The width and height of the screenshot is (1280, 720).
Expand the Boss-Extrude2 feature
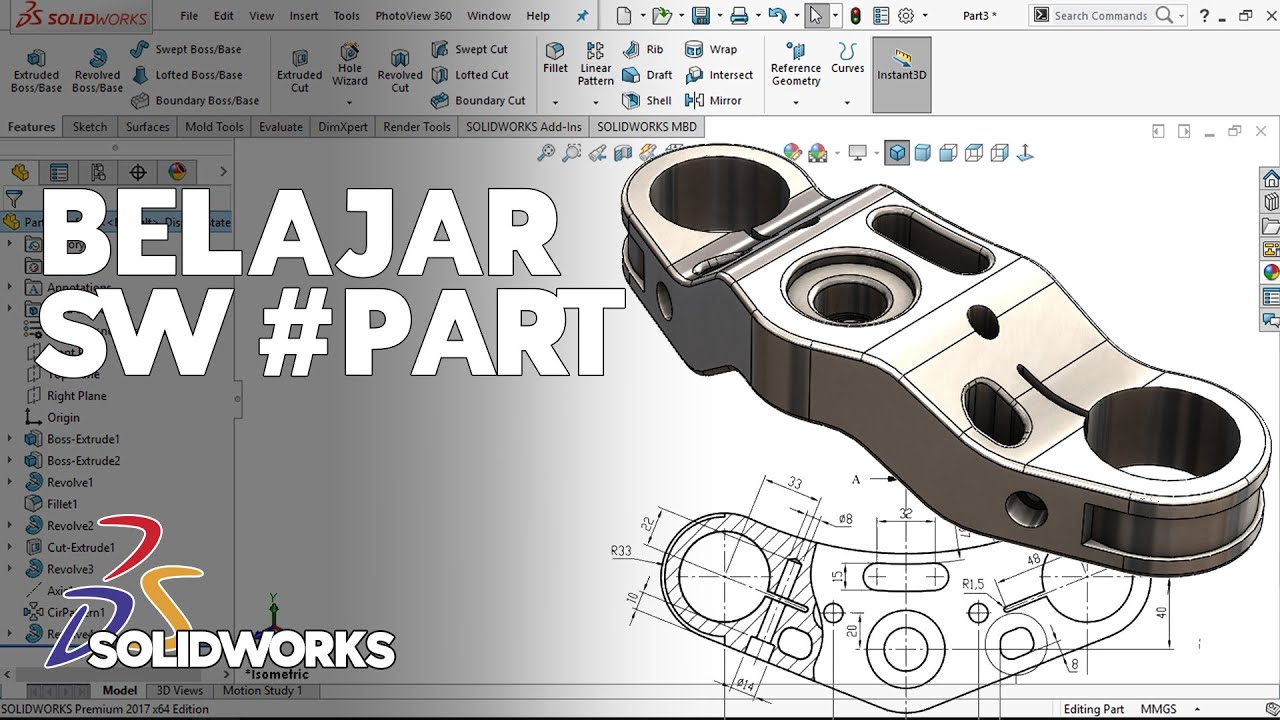pos(10,461)
